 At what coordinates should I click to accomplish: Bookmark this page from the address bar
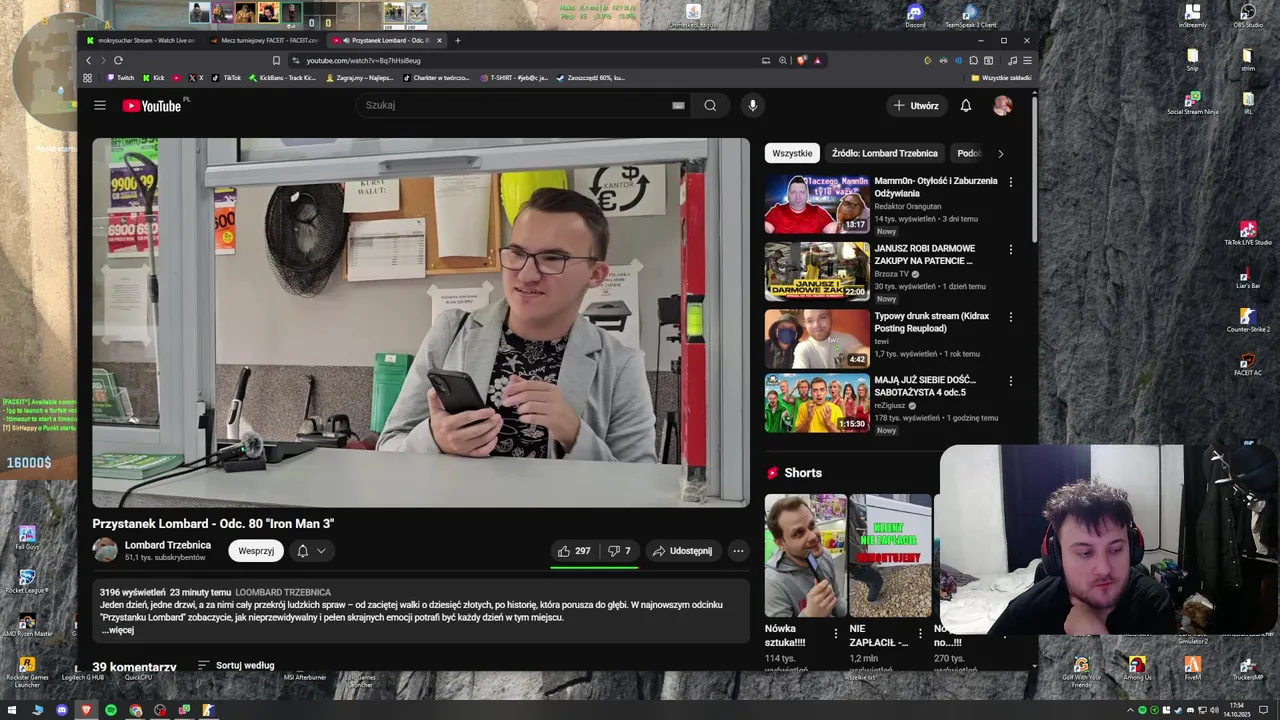(276, 60)
